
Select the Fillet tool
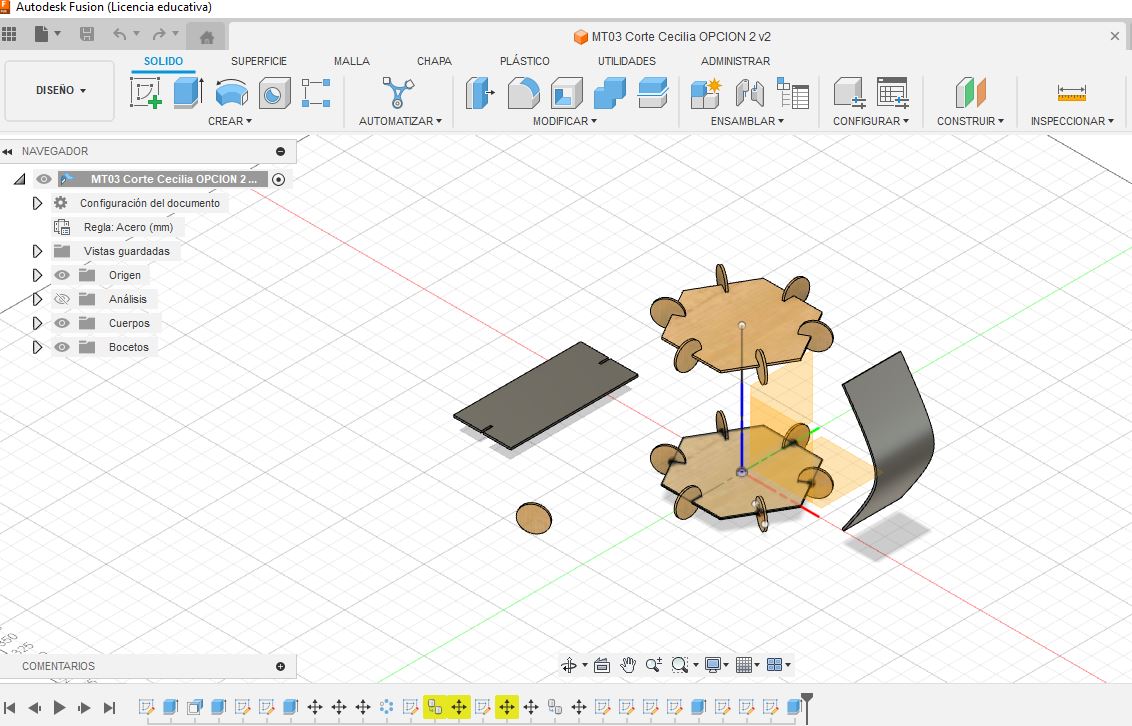523,93
